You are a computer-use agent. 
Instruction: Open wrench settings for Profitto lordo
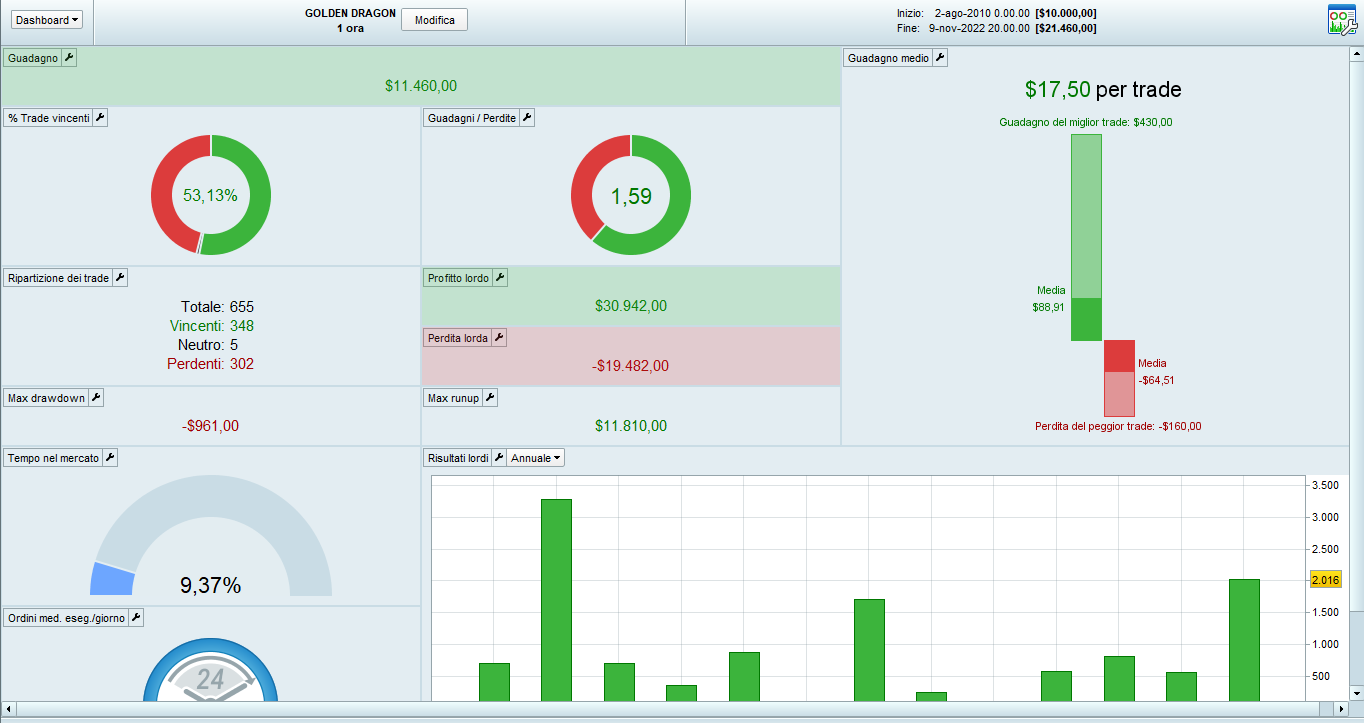coord(500,278)
